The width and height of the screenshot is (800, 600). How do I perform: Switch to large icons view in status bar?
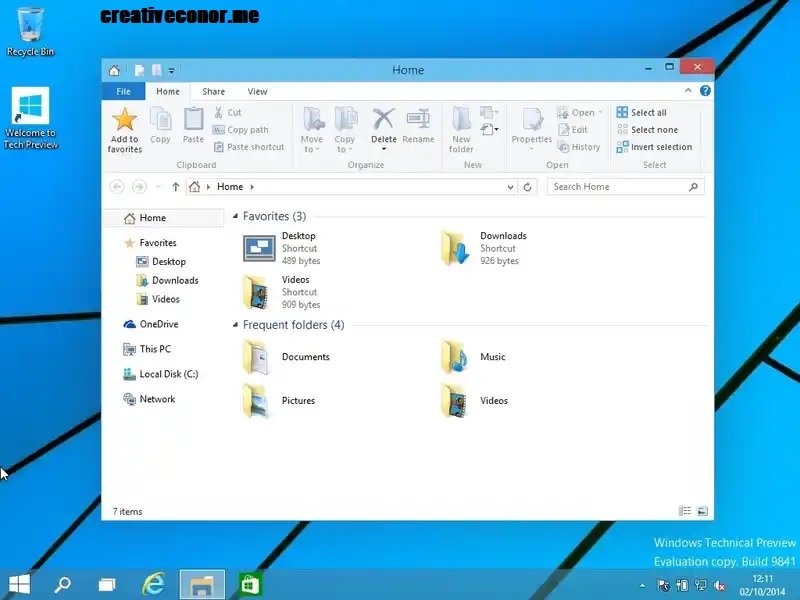(703, 511)
